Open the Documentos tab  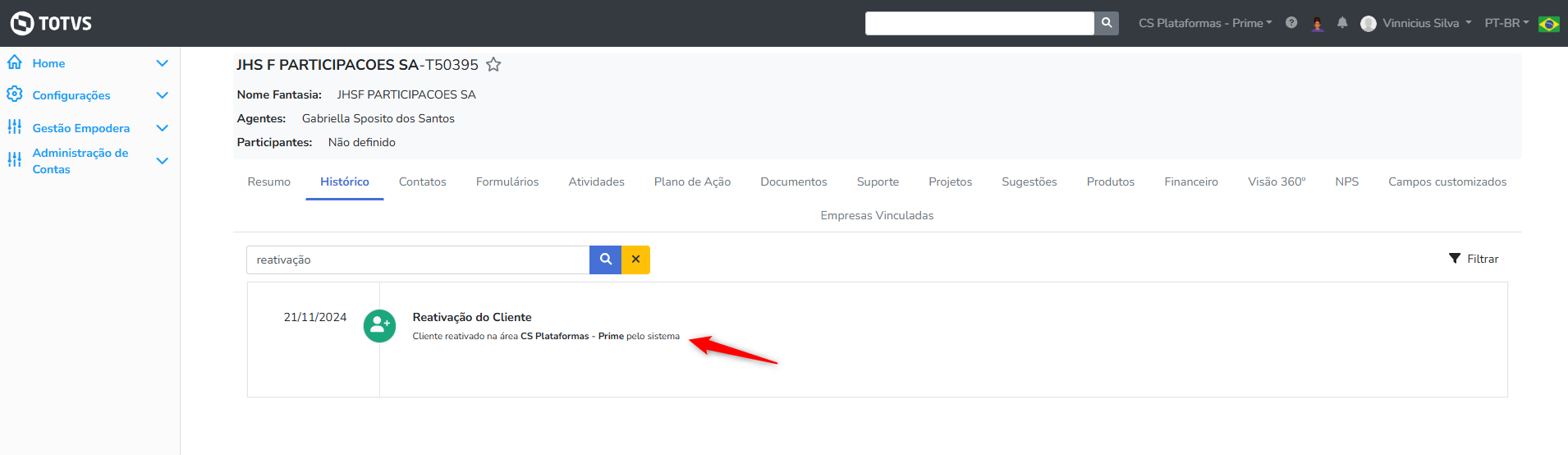[794, 182]
